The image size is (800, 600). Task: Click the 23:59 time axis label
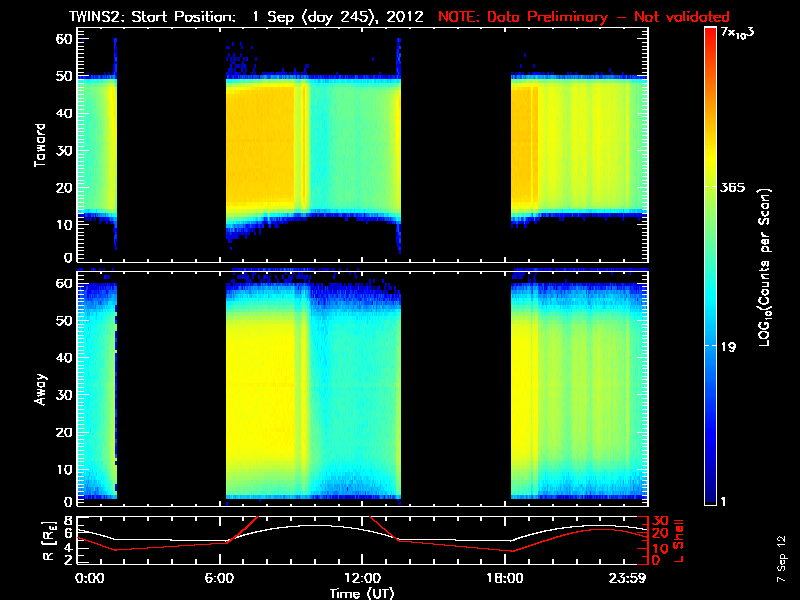[627, 578]
